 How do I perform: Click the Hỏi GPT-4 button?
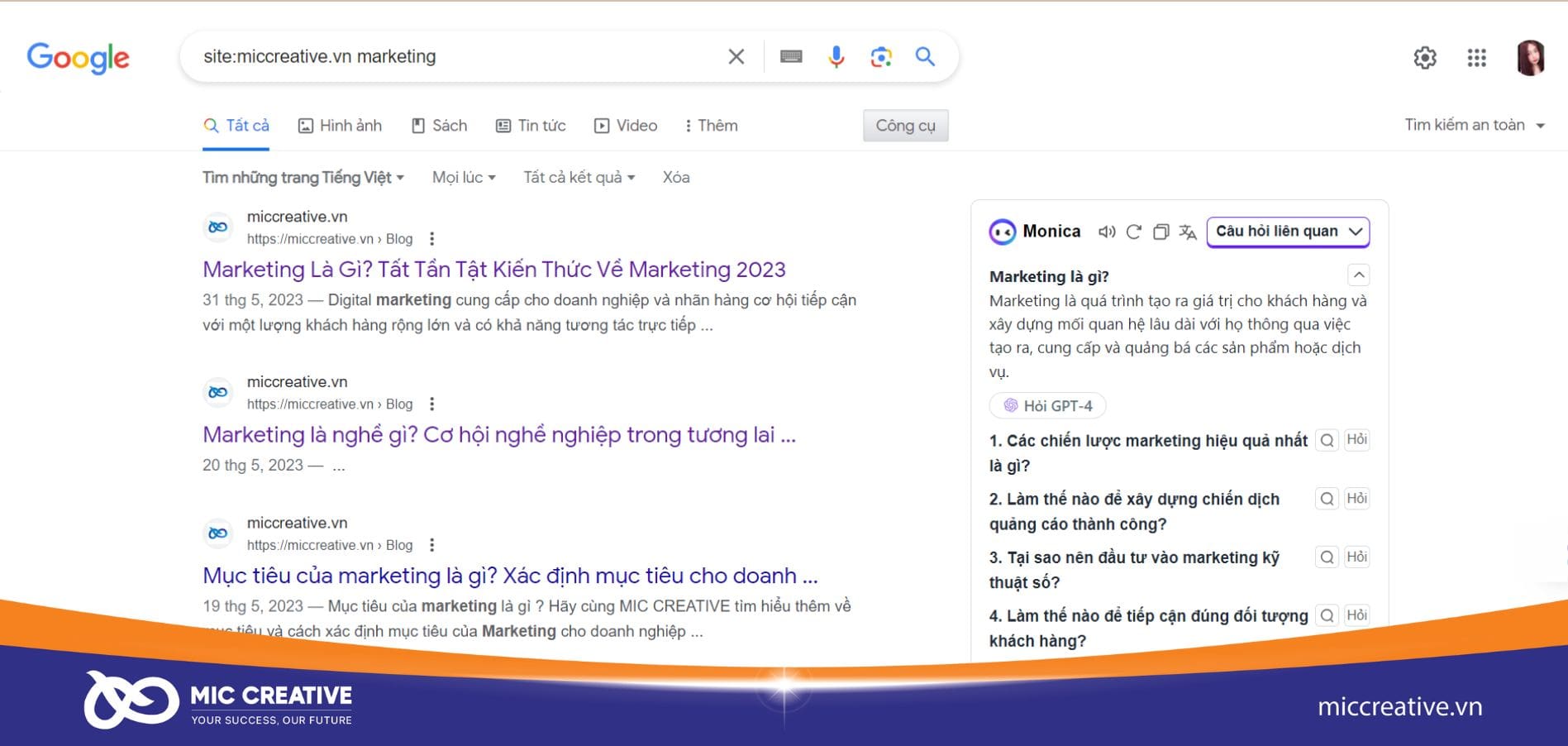tap(1047, 405)
